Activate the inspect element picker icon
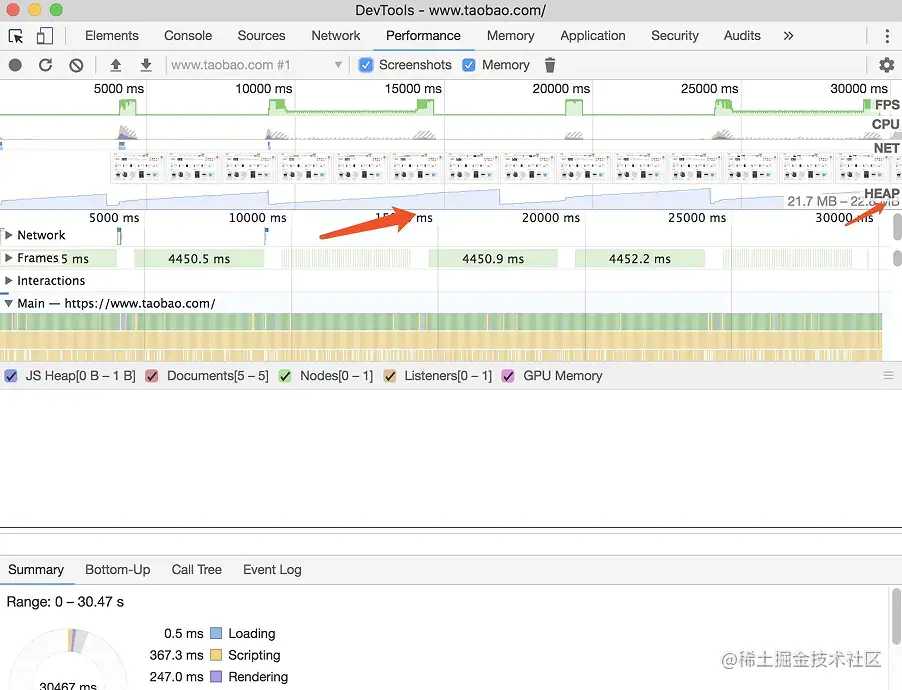Screen dimensions: 902x690 [x=16, y=36]
